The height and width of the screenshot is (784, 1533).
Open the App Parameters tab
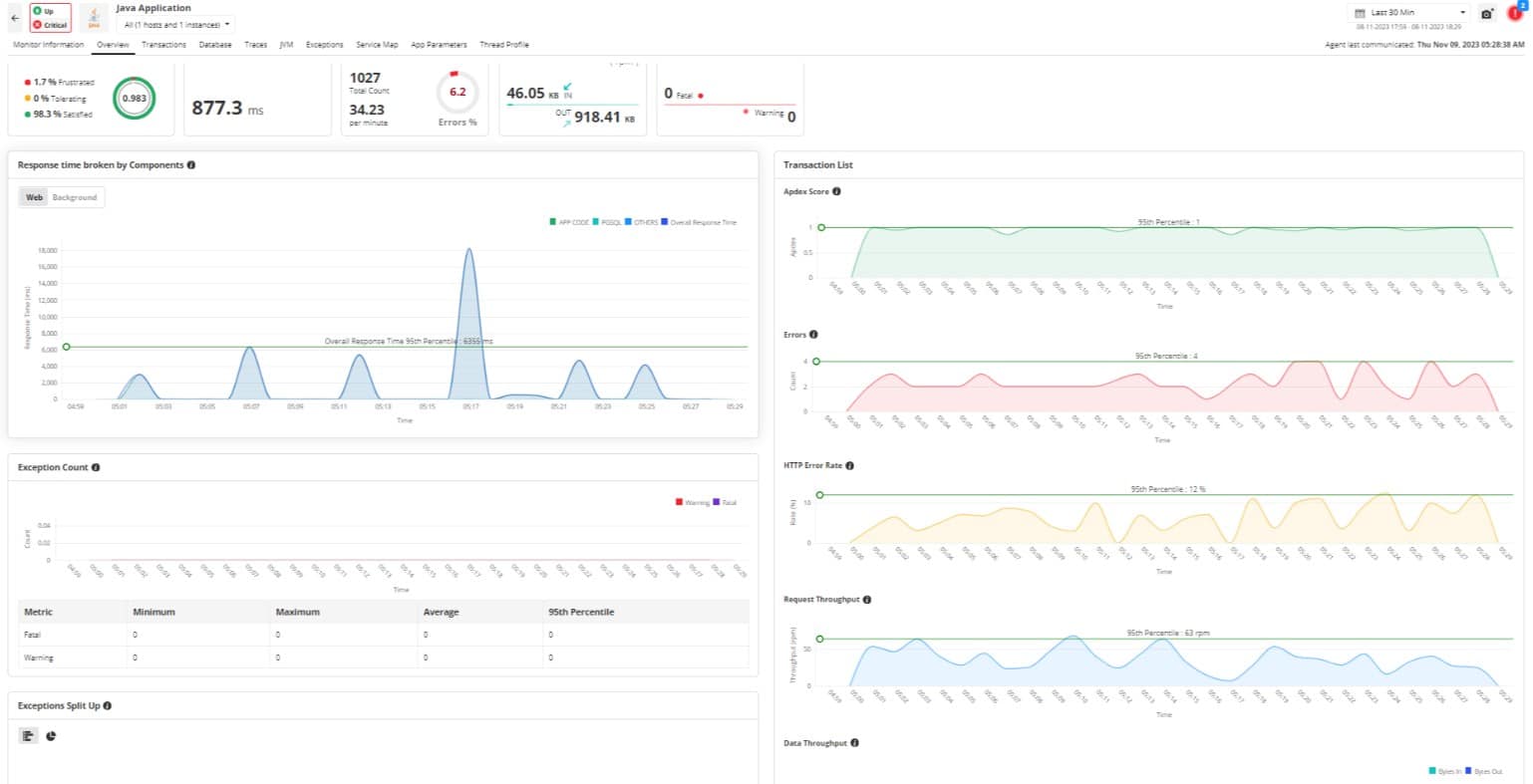click(x=439, y=45)
